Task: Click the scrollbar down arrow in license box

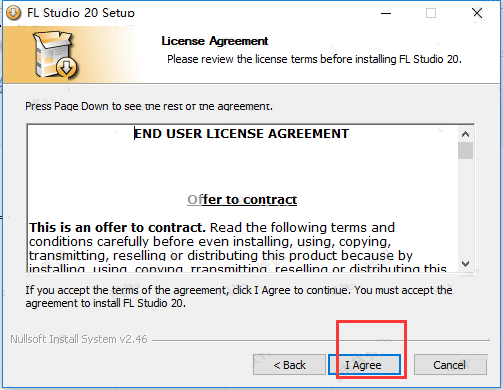Action: coord(465,264)
